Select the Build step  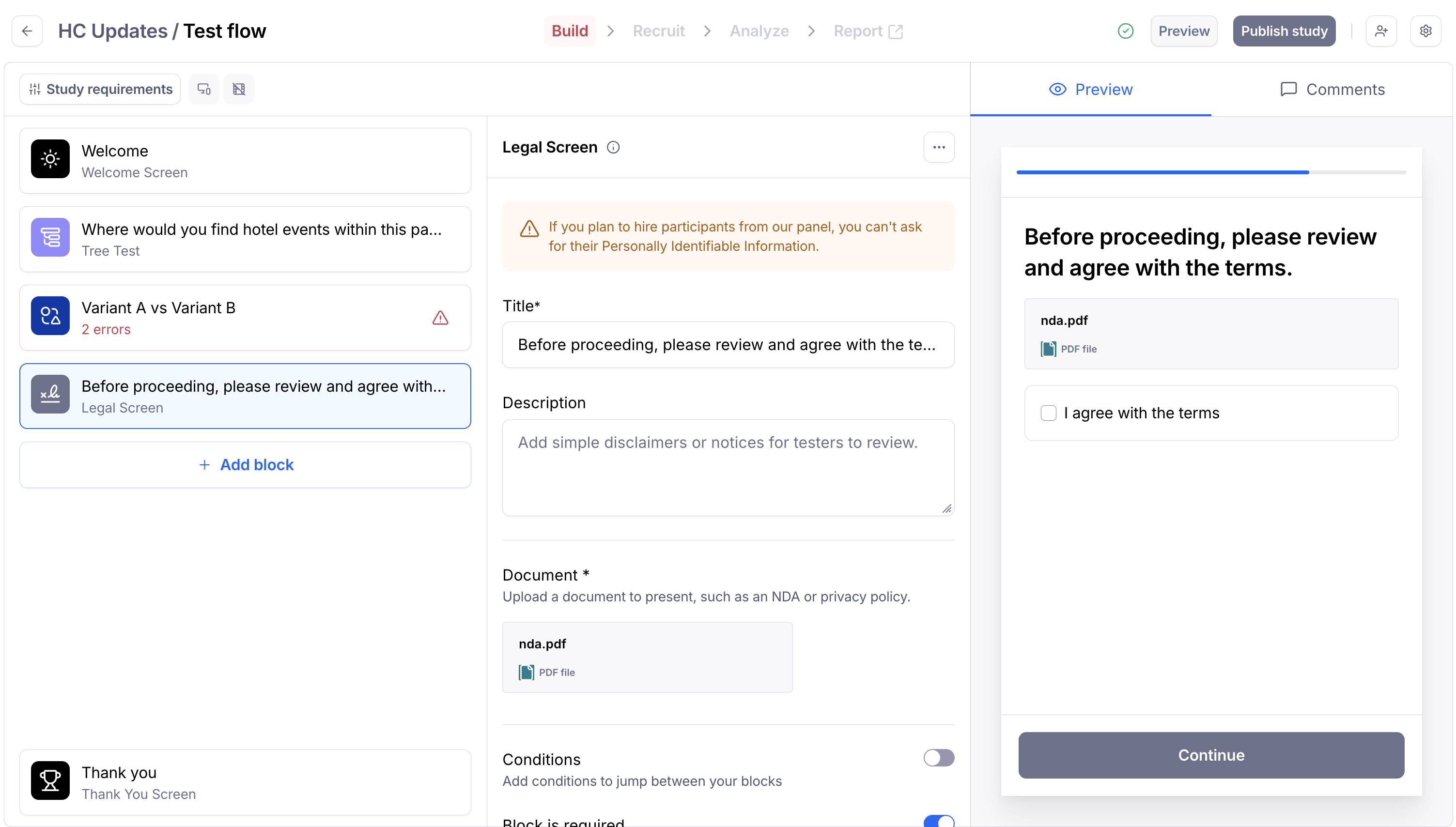point(570,31)
